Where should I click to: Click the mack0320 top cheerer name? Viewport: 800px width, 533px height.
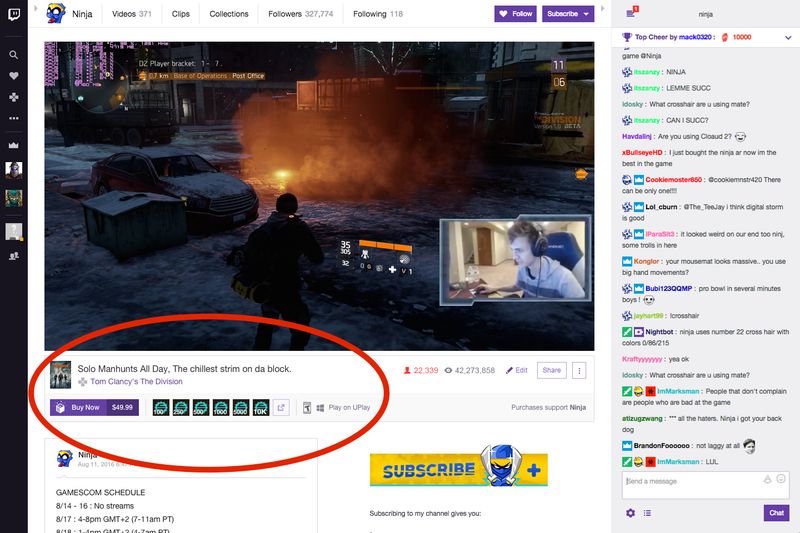point(694,37)
